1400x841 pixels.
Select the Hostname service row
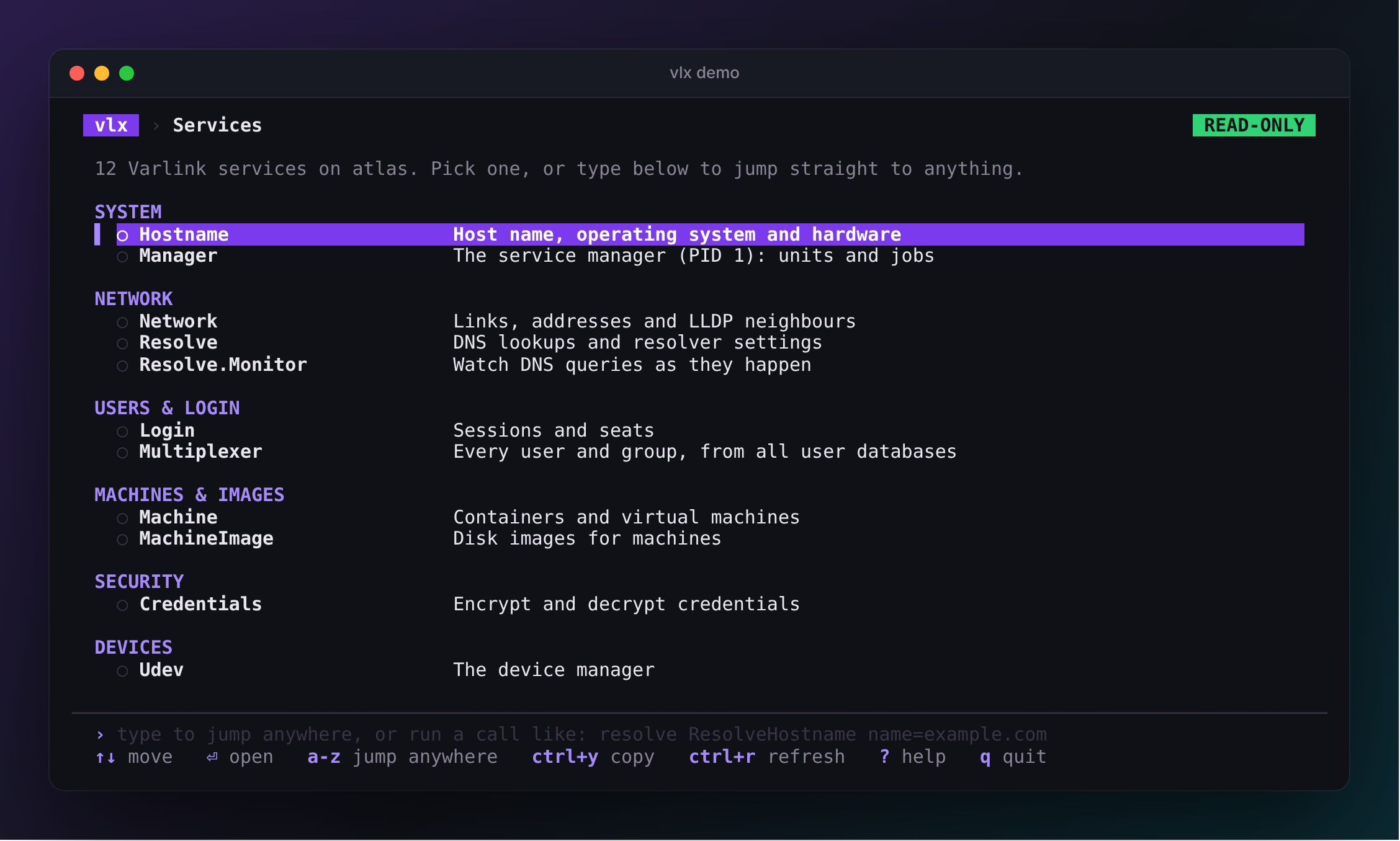710,234
